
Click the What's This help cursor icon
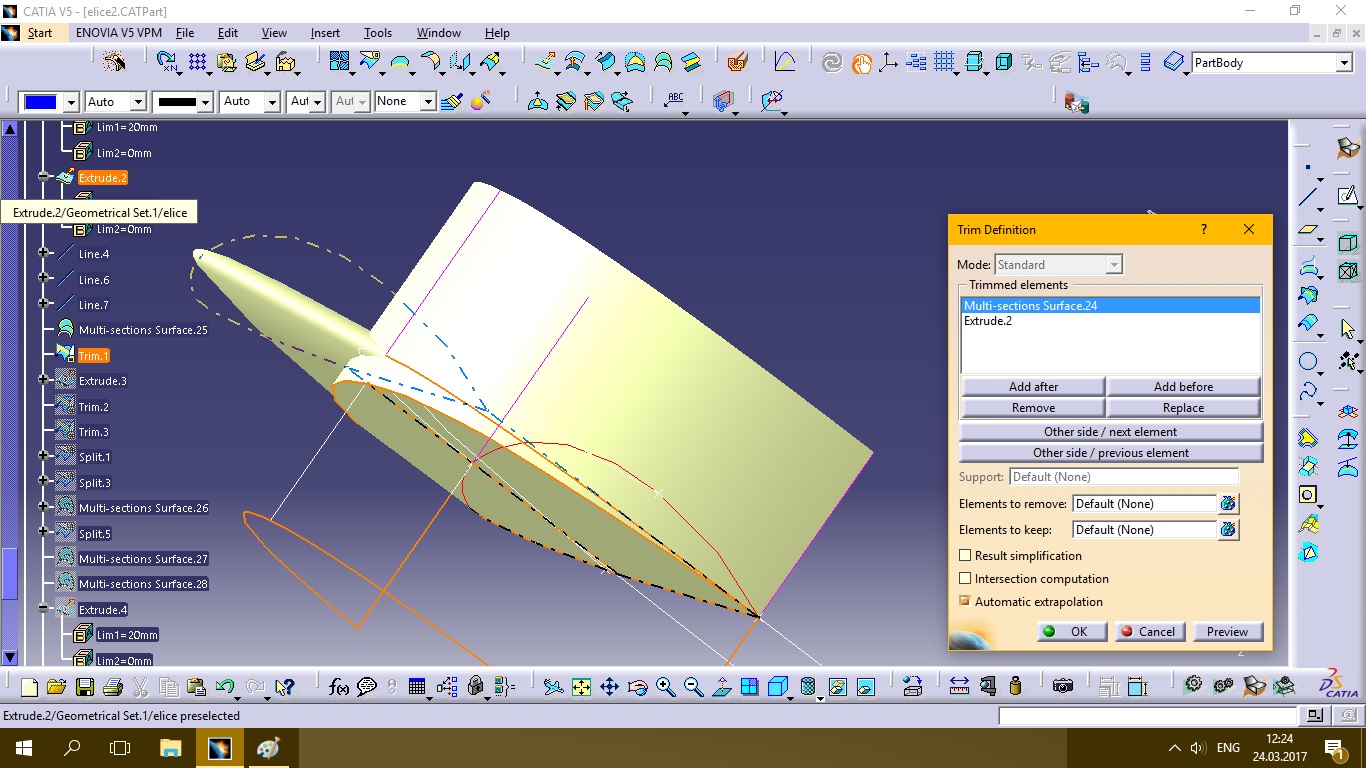pyautogui.click(x=285, y=687)
